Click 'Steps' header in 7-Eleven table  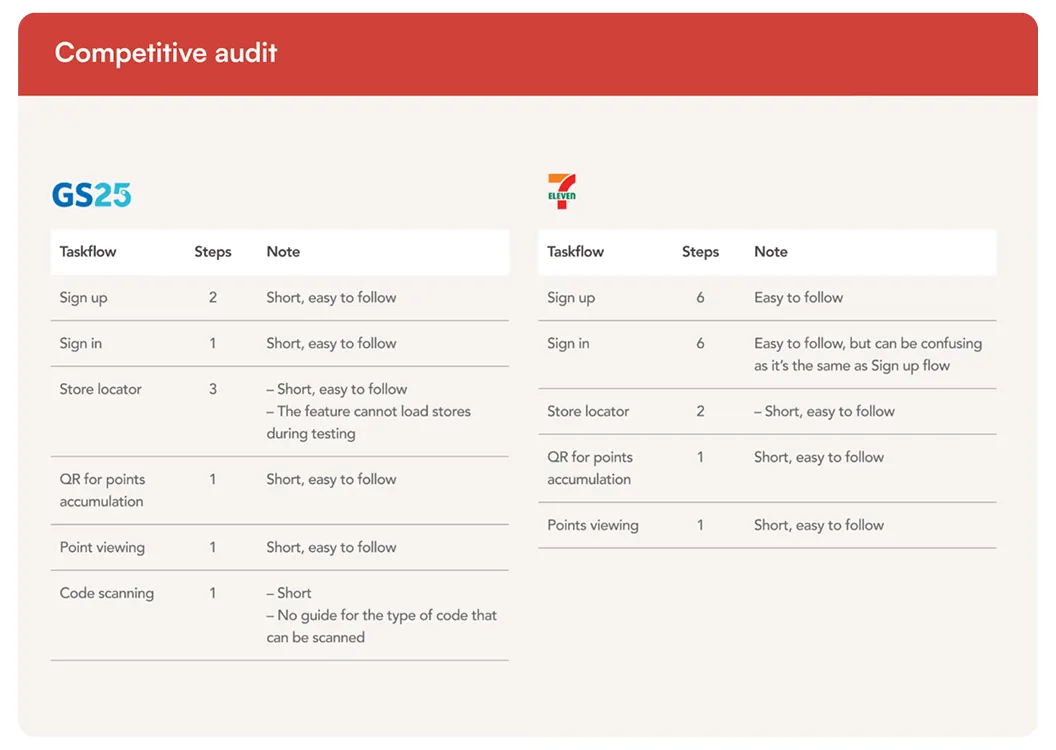(700, 252)
